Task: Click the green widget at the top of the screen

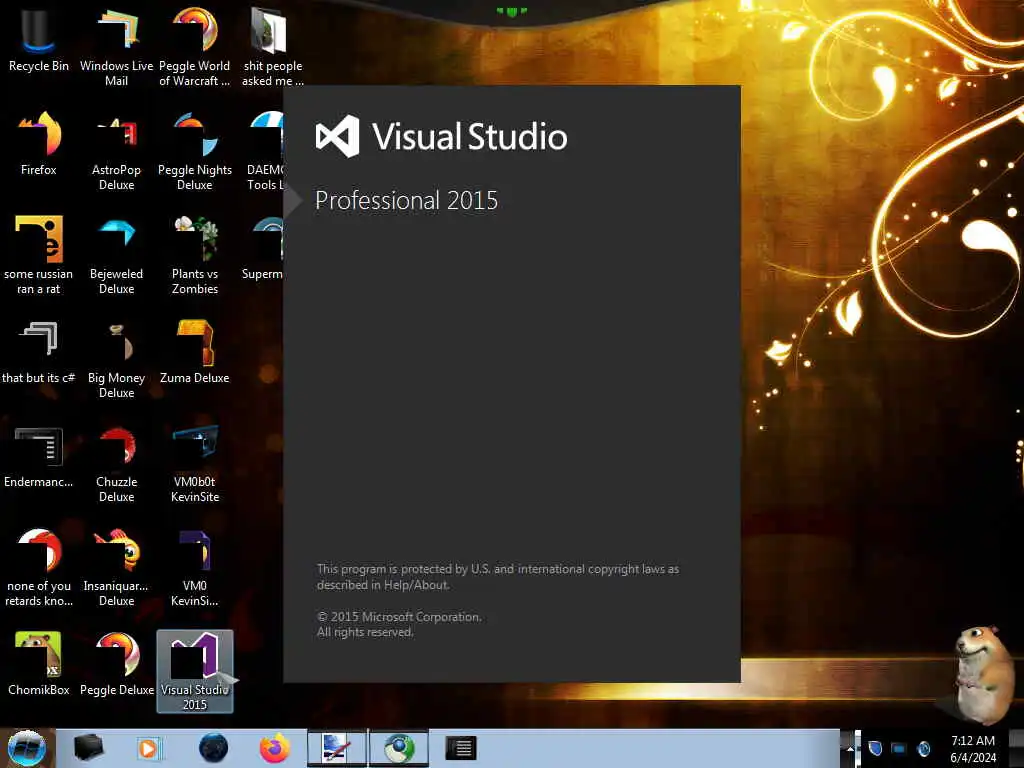Action: tap(511, 11)
